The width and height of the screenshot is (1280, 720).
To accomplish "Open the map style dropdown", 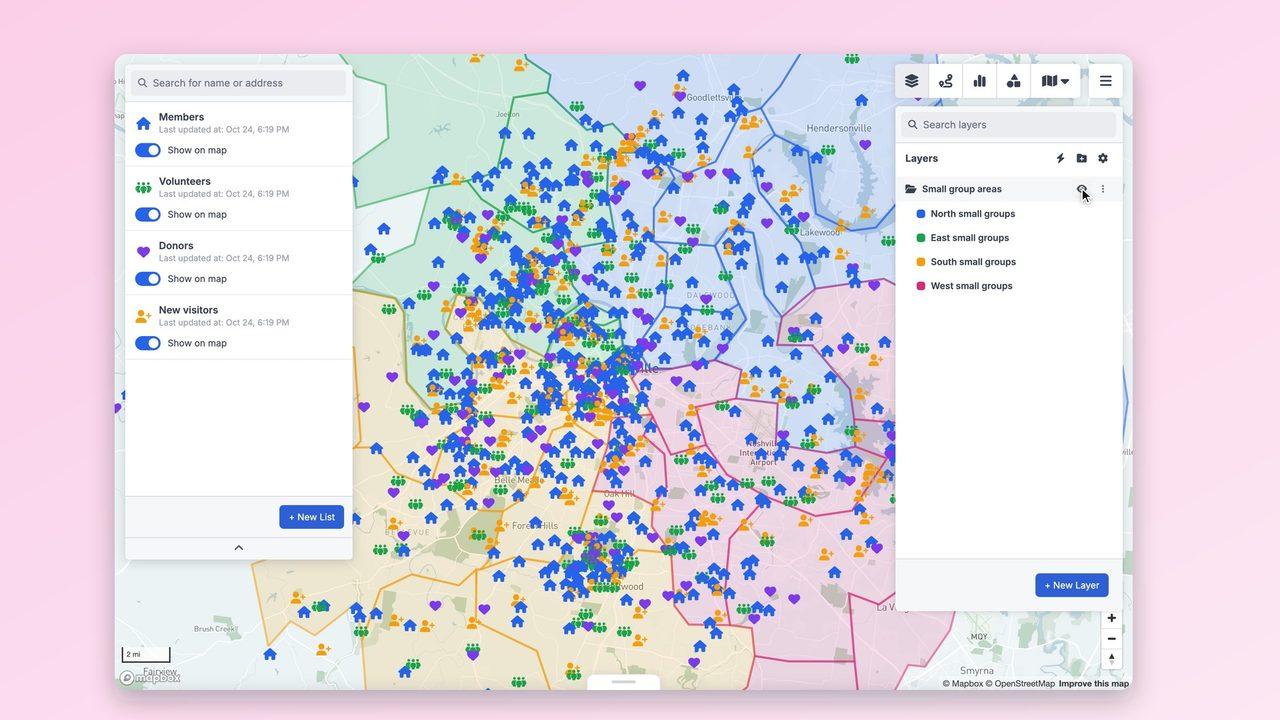I will 1055,81.
